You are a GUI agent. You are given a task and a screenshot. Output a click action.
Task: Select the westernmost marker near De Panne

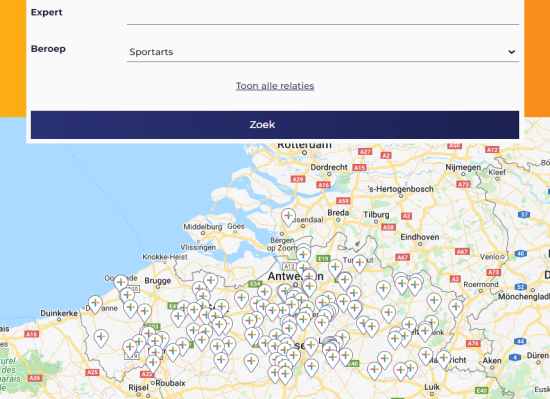(95, 304)
